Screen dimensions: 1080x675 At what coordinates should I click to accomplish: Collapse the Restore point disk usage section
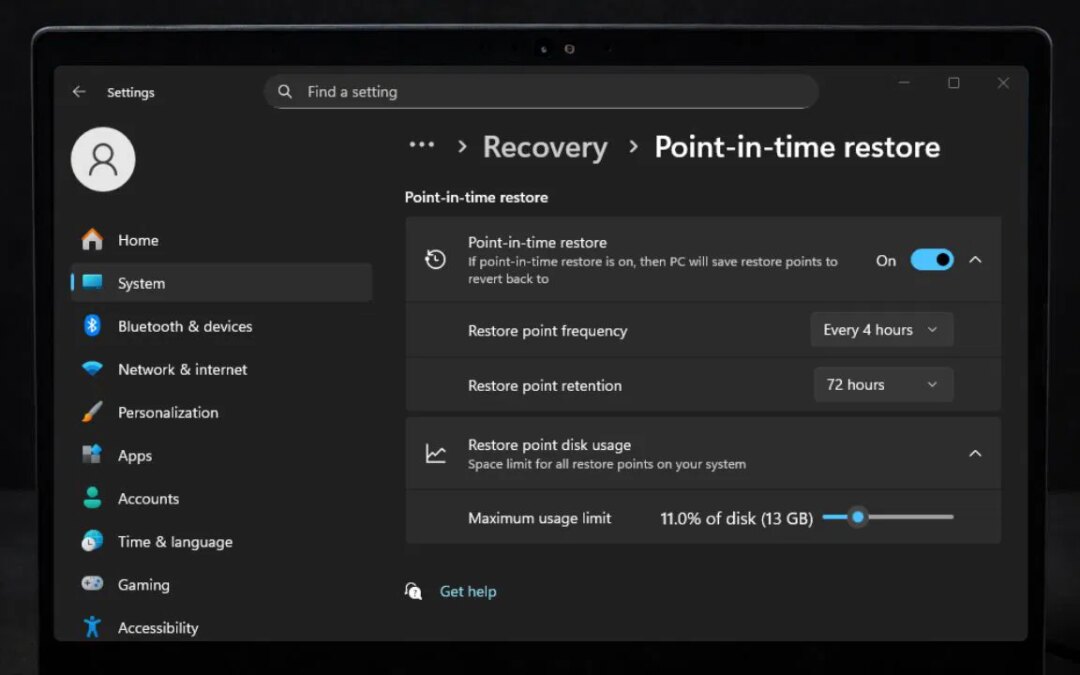coord(975,452)
